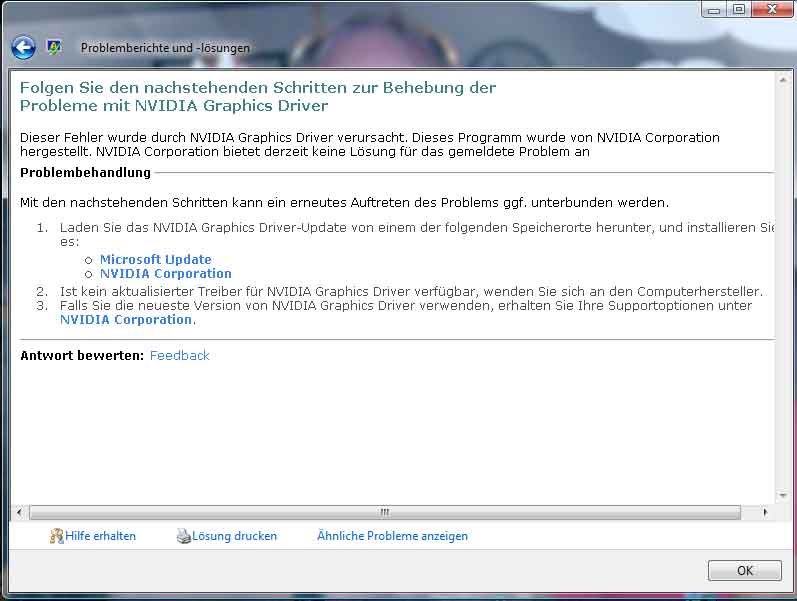
Task: Click the Antwort bewerten label
Action: (82, 355)
